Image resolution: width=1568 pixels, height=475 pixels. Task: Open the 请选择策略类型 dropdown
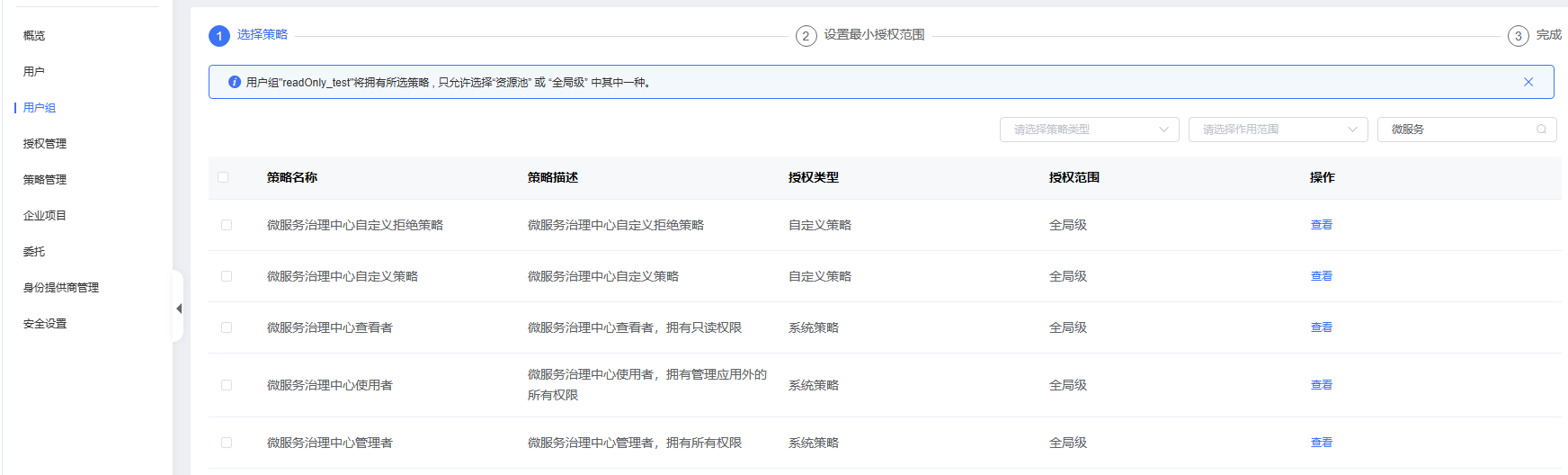click(x=1089, y=130)
